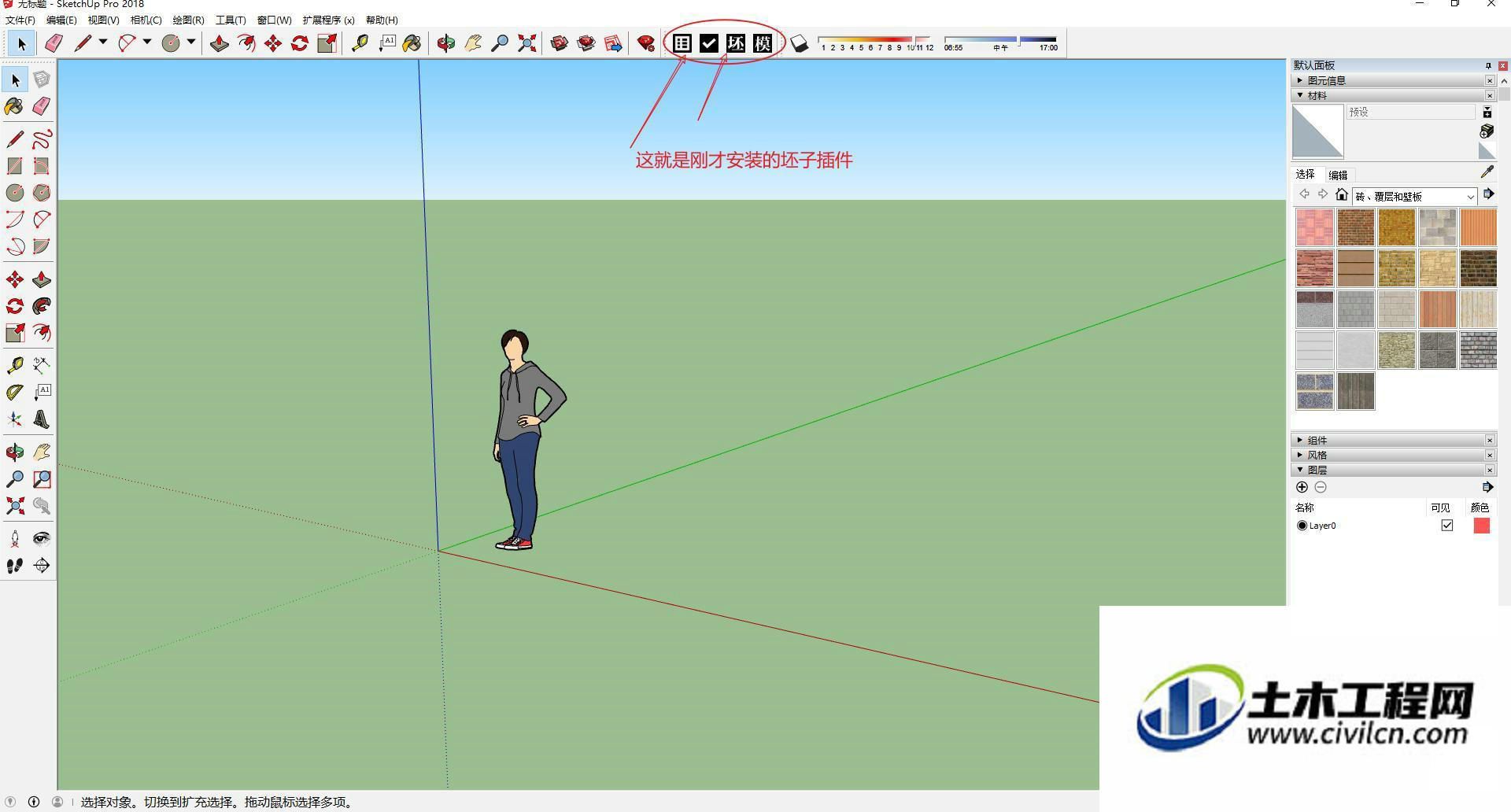
Task: Pick the material sample eyedropper
Action: click(x=1487, y=172)
